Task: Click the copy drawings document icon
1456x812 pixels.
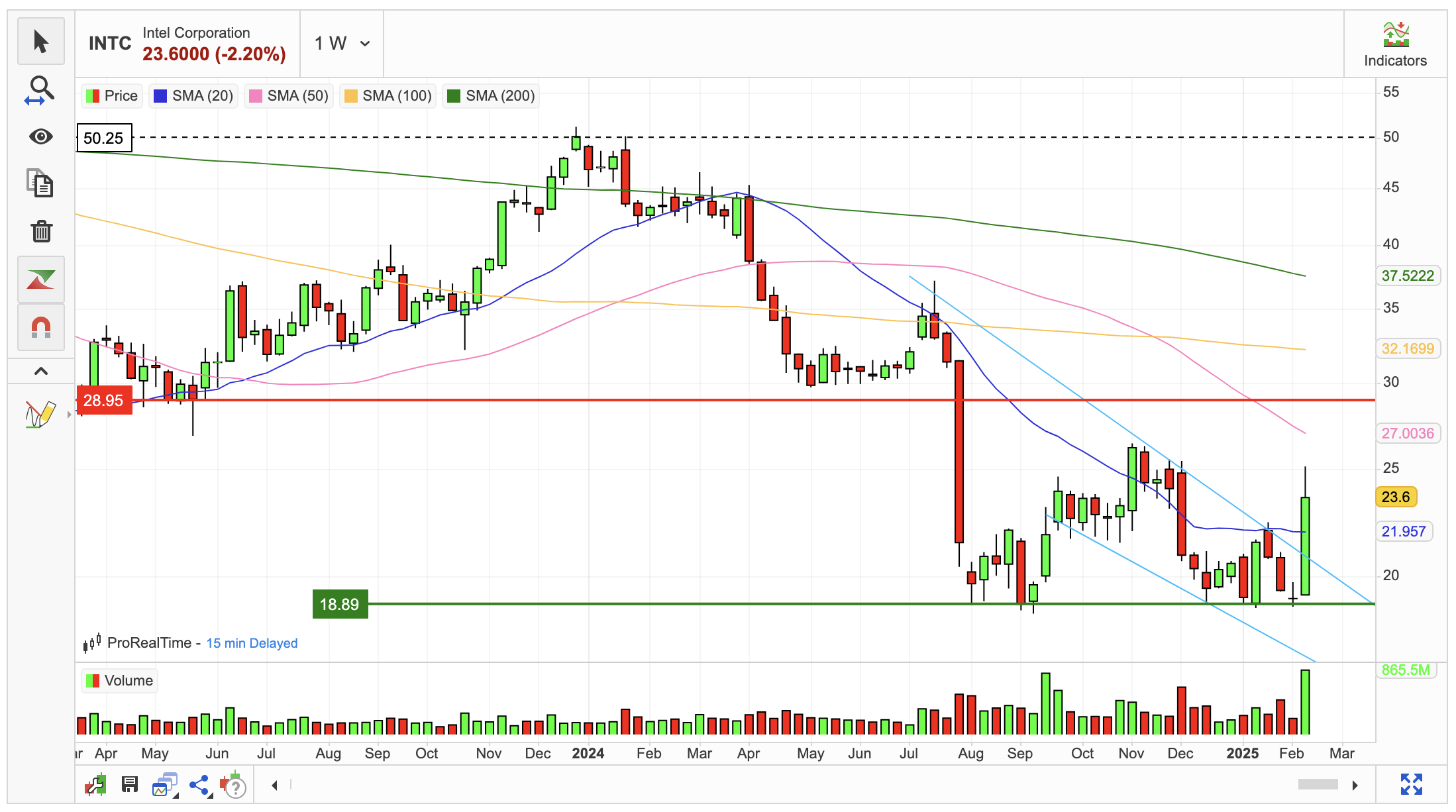Action: pyautogui.click(x=41, y=183)
